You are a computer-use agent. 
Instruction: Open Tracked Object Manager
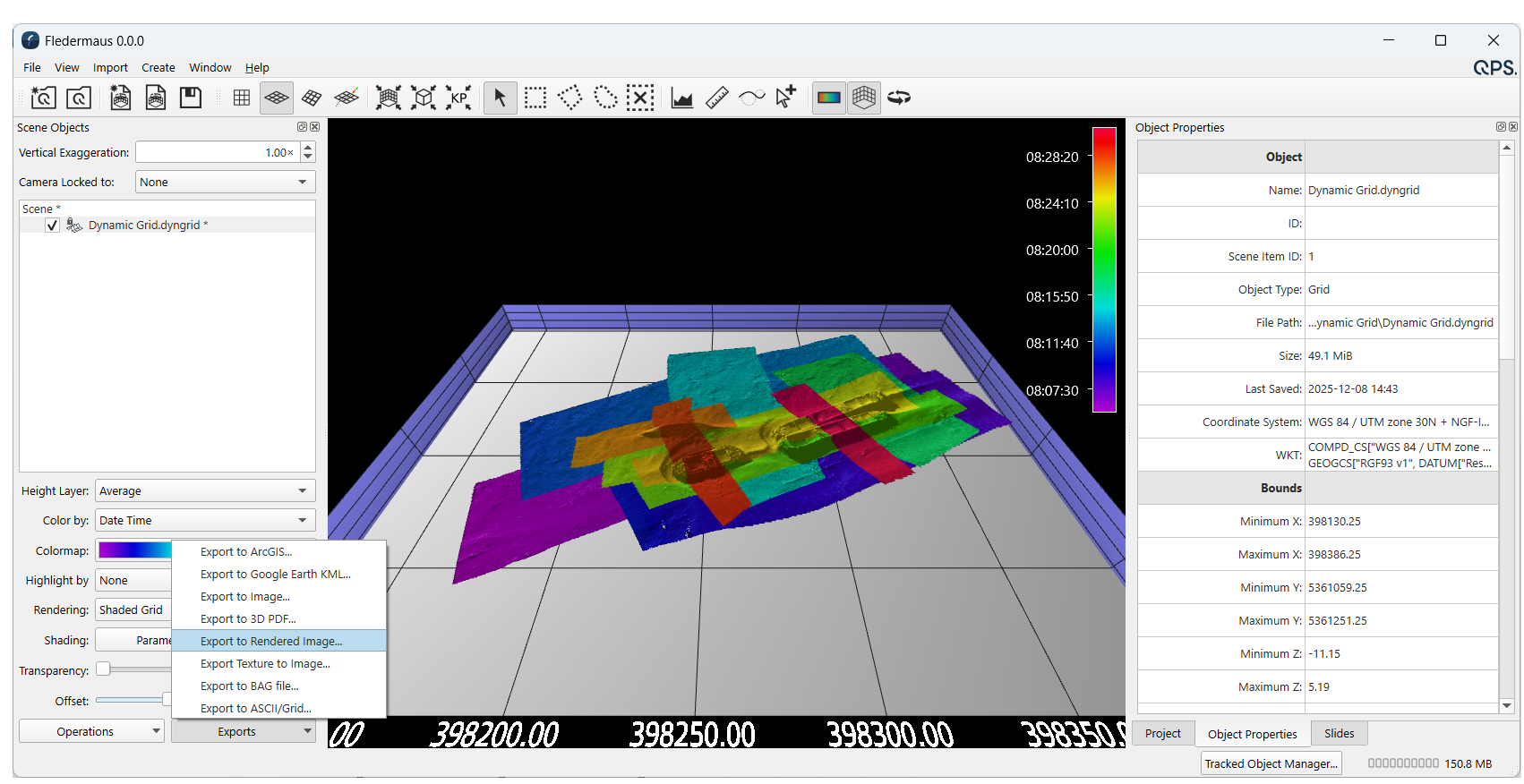click(x=1271, y=763)
